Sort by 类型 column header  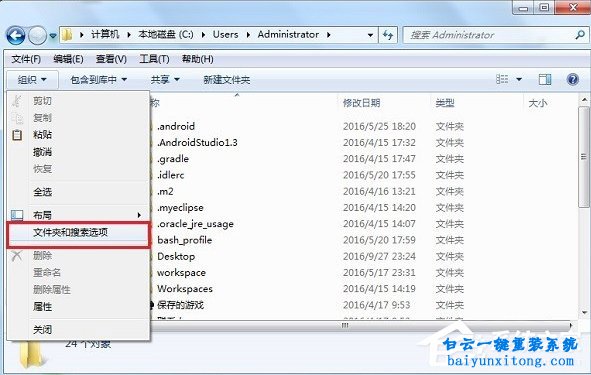click(x=445, y=103)
